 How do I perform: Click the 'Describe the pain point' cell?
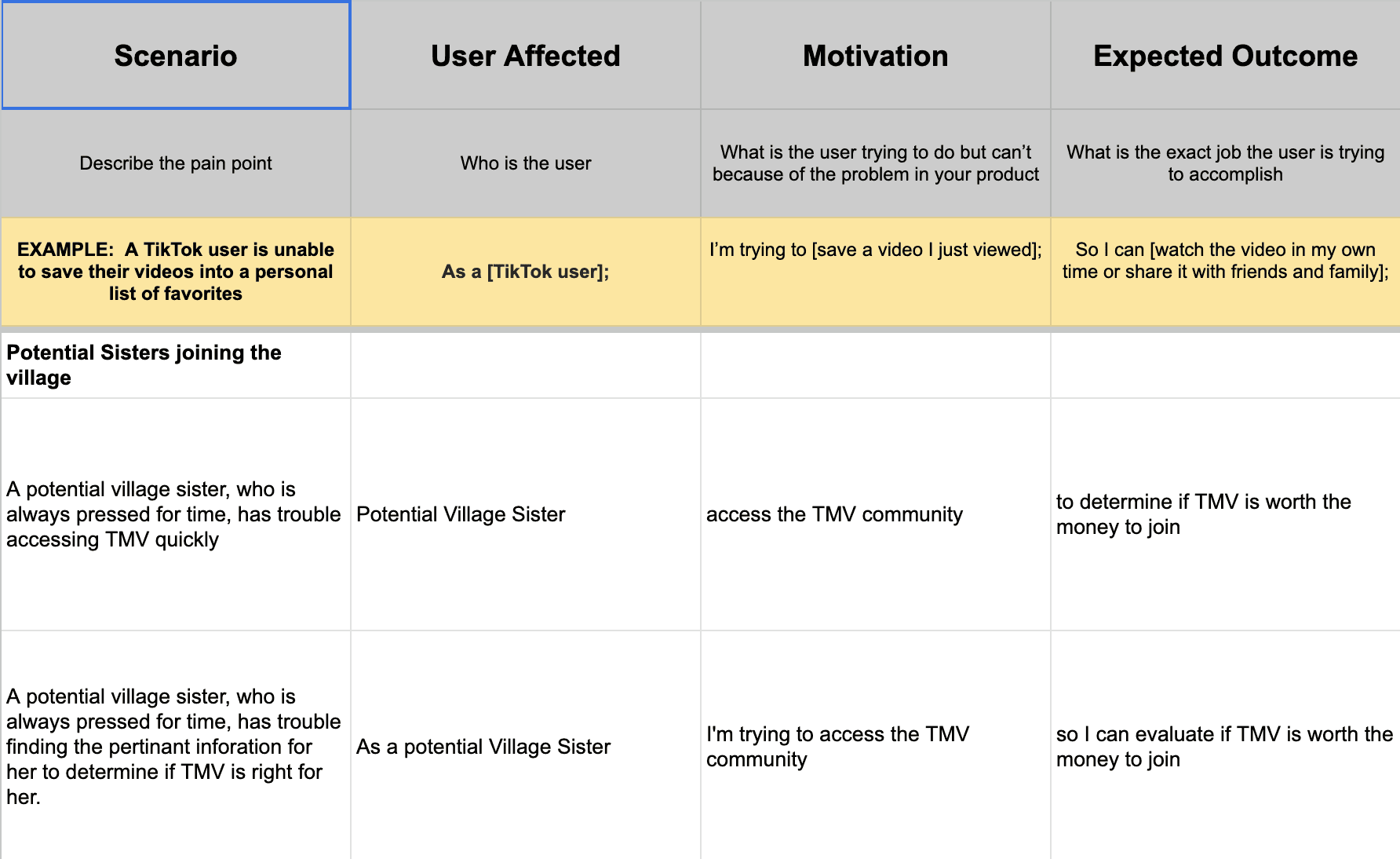pos(176,163)
